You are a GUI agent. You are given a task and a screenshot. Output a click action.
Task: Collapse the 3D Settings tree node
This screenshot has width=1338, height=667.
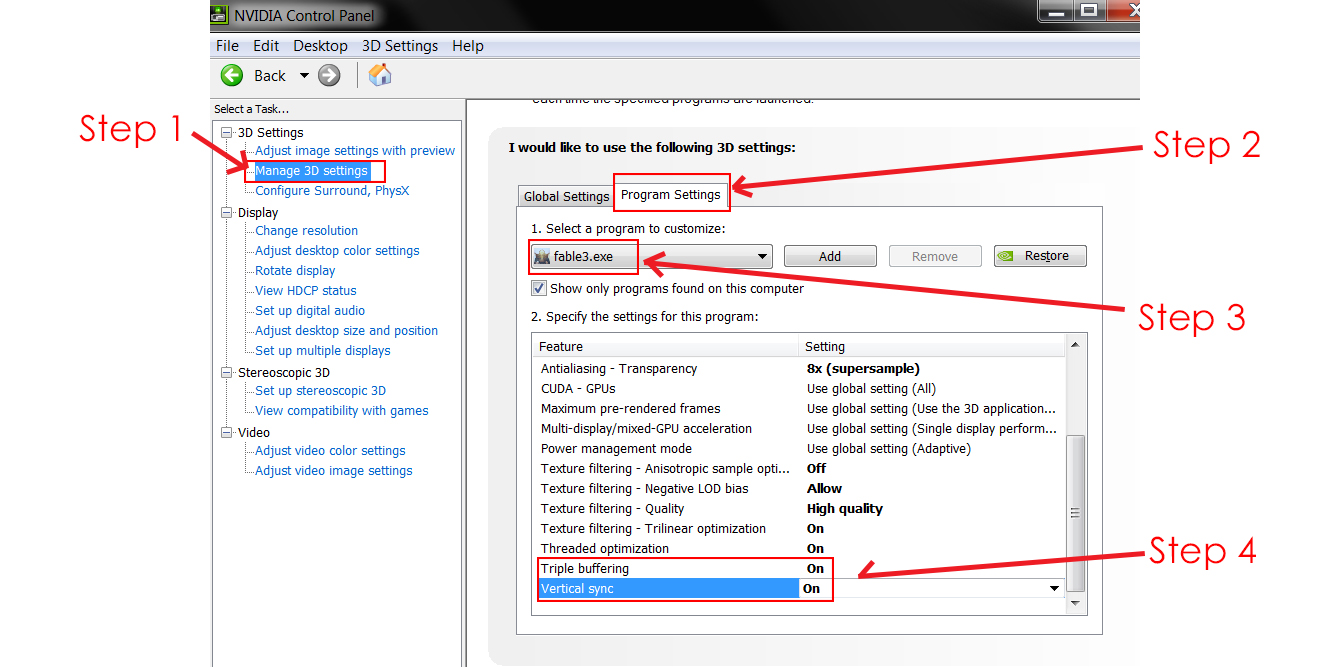click(x=227, y=132)
